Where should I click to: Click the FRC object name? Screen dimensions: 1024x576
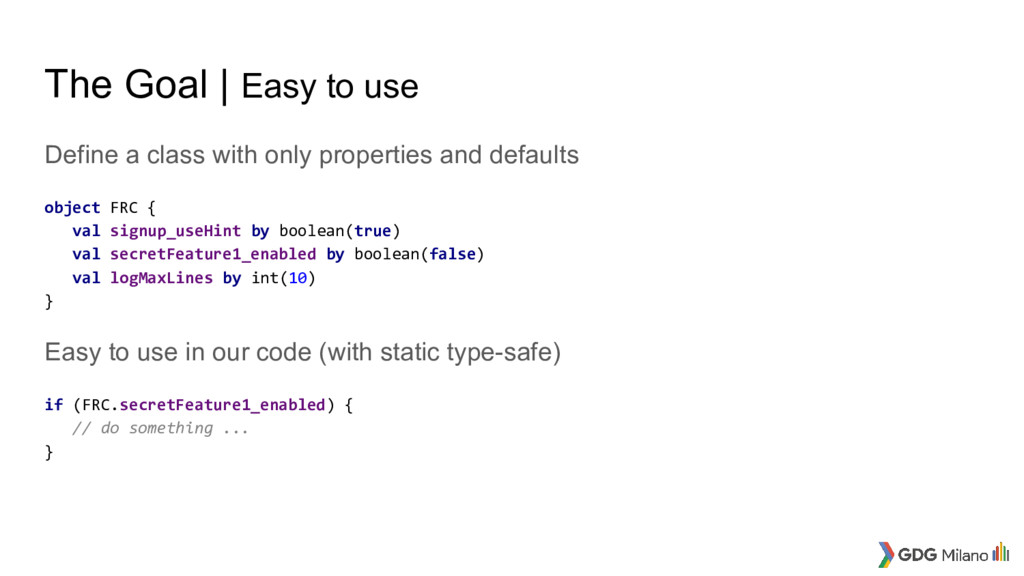point(124,208)
